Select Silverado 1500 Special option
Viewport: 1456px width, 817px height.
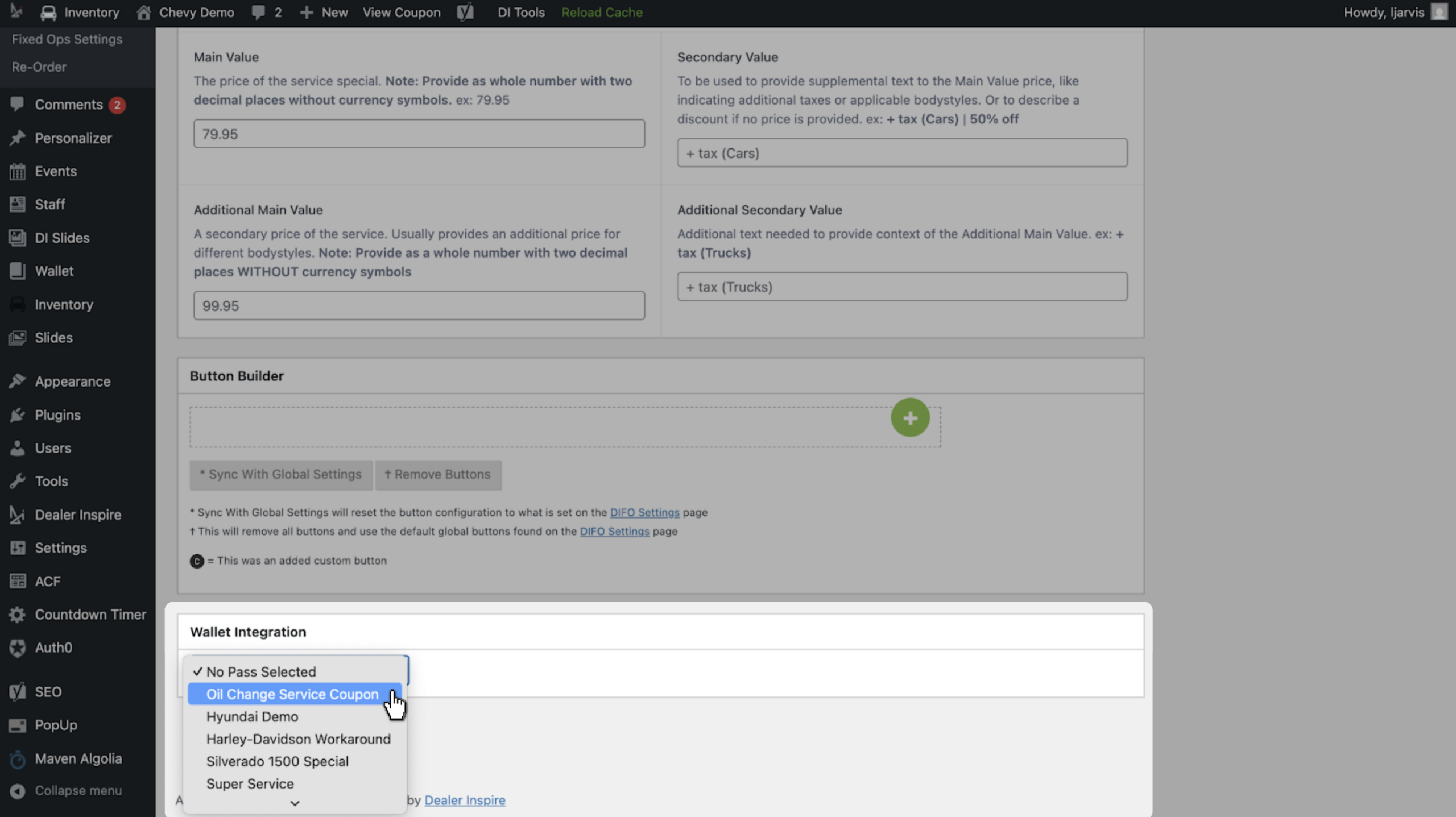coord(295,761)
